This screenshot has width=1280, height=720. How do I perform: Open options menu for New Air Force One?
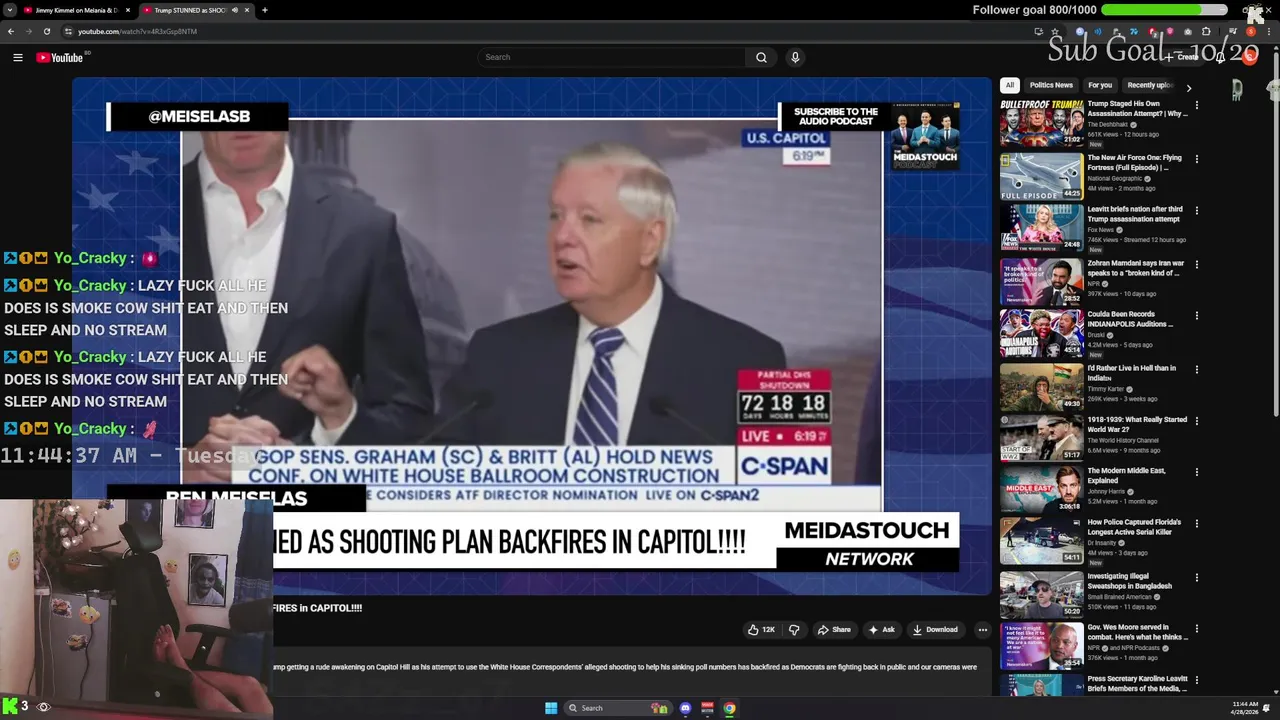1196,159
